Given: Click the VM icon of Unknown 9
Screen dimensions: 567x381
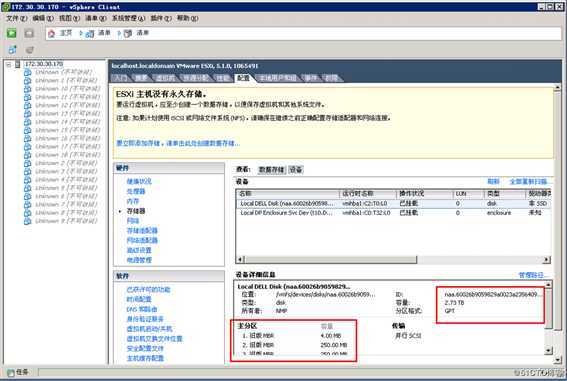Looking at the screenshot, I should coord(27,221).
